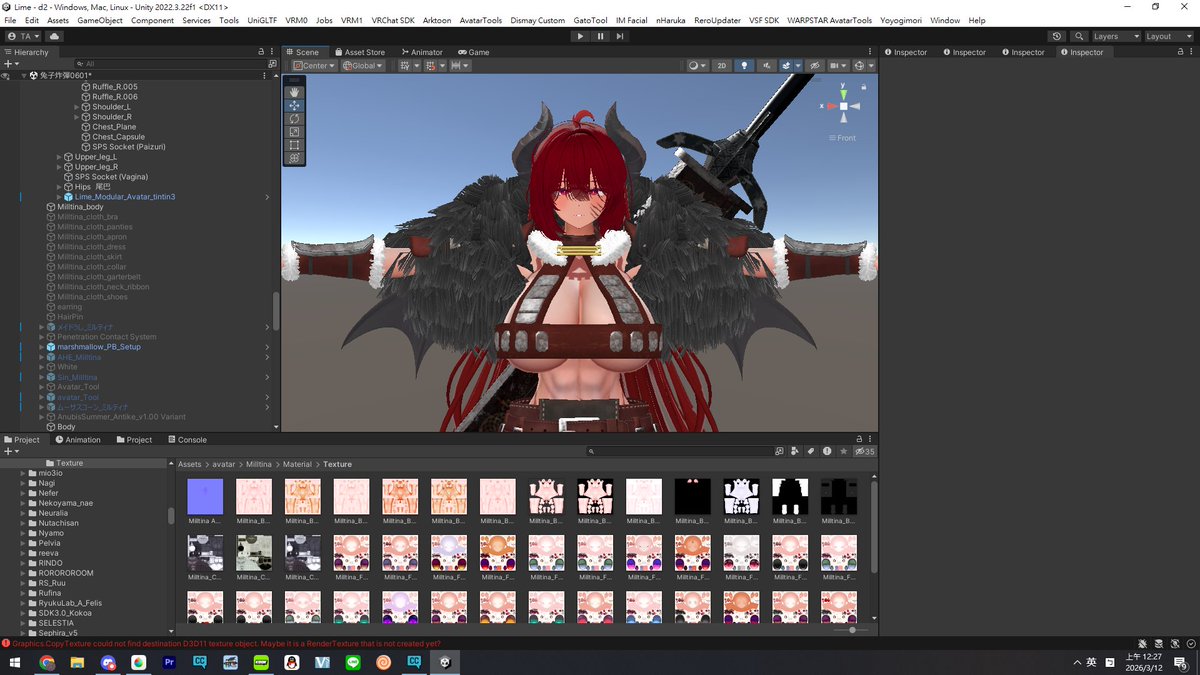Switch to the Game tab

tap(474, 52)
